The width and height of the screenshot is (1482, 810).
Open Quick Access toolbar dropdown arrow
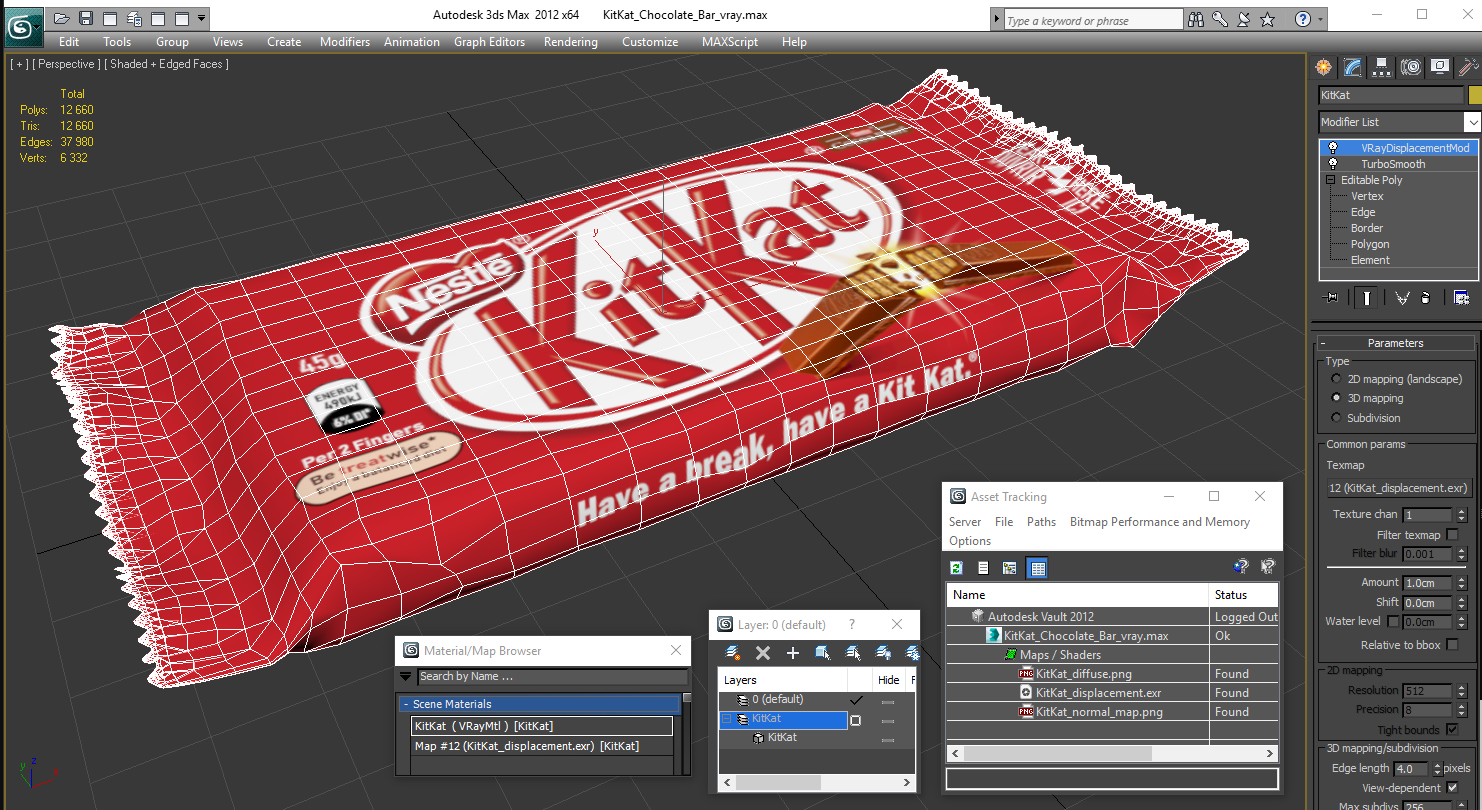(x=202, y=18)
